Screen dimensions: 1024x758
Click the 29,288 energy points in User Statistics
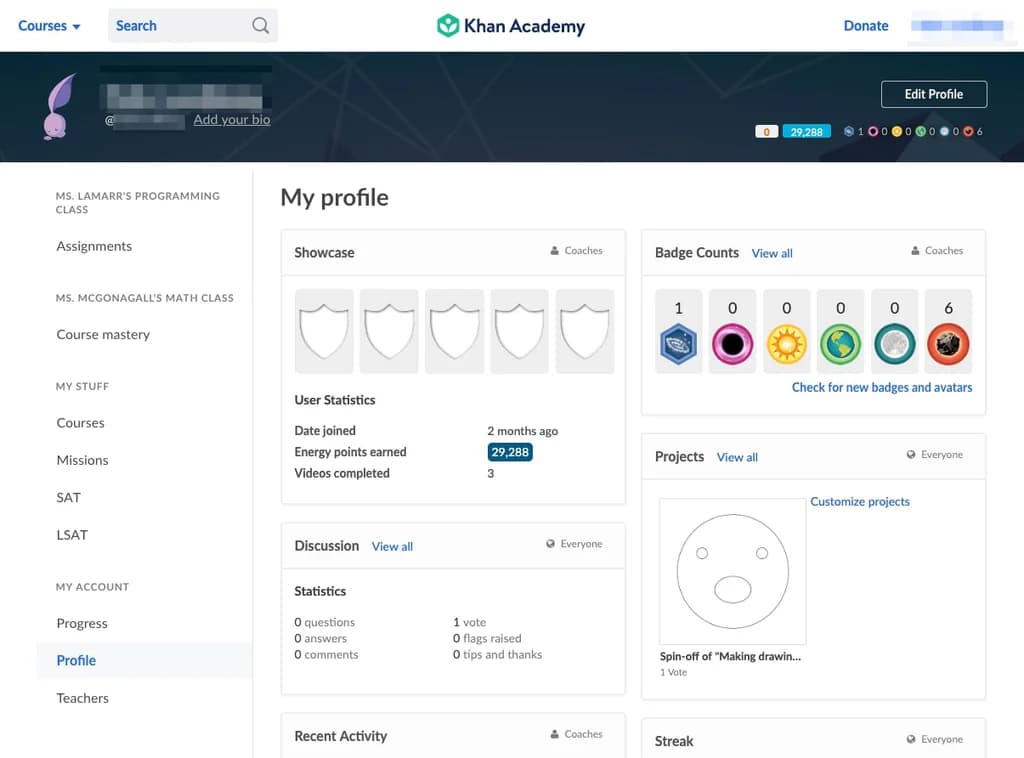[510, 452]
